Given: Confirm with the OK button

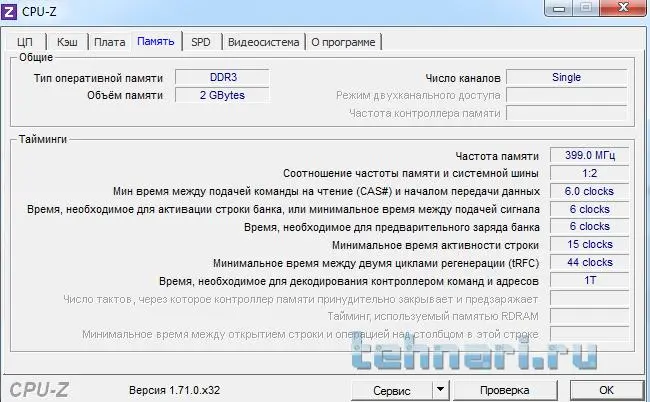Looking at the screenshot, I should [606, 390].
